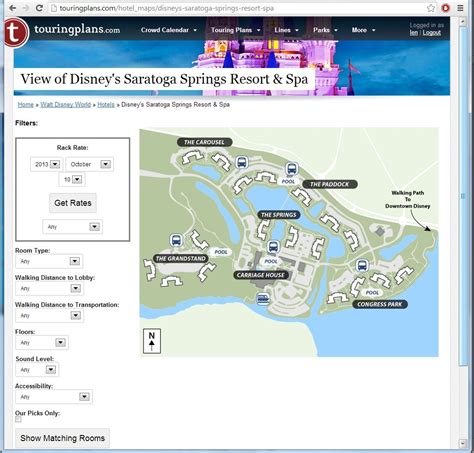Open Touring Plans menu
This screenshot has width=474, height=453.
click(235, 30)
